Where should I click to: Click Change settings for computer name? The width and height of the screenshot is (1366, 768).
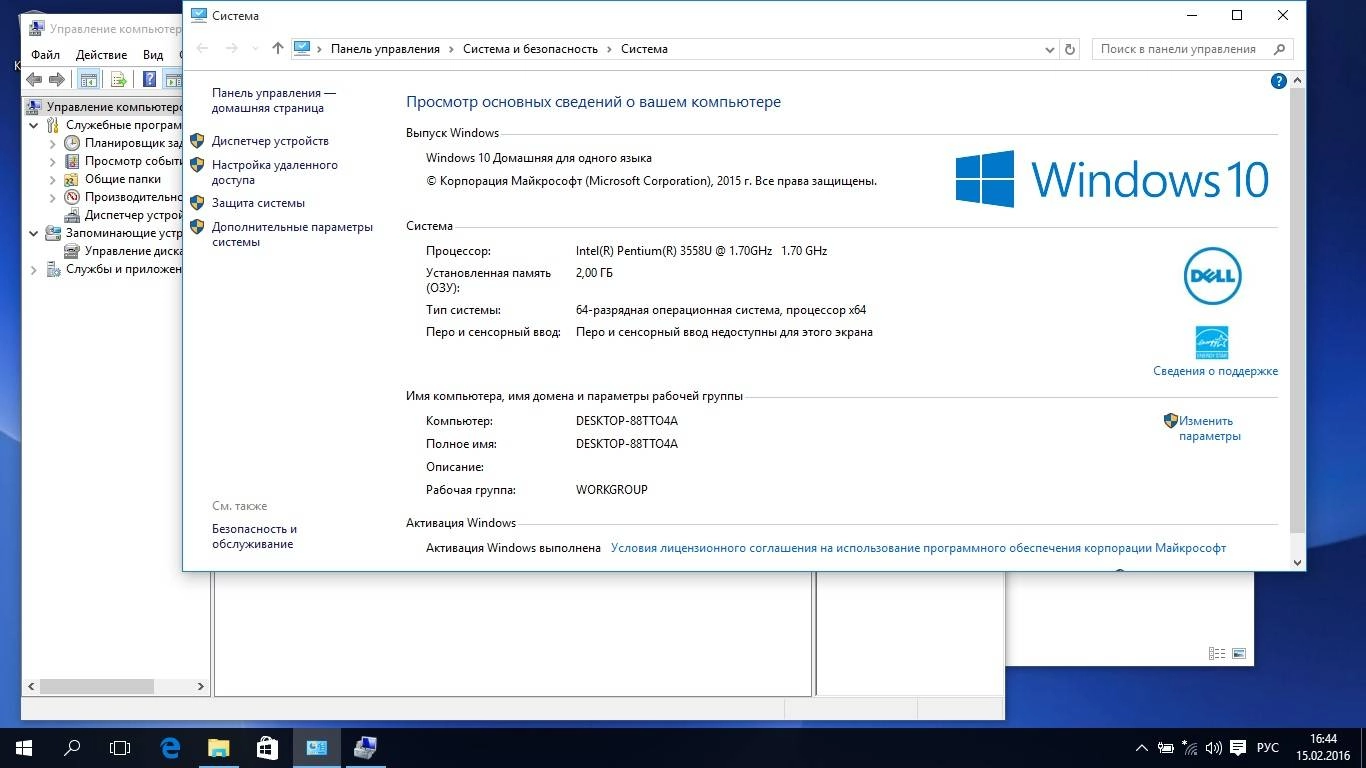point(1209,428)
